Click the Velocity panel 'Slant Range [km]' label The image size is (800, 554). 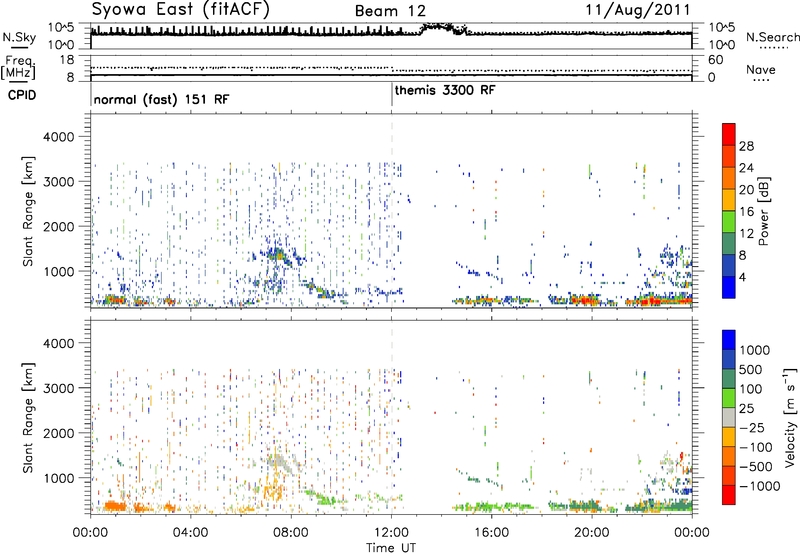tap(28, 418)
